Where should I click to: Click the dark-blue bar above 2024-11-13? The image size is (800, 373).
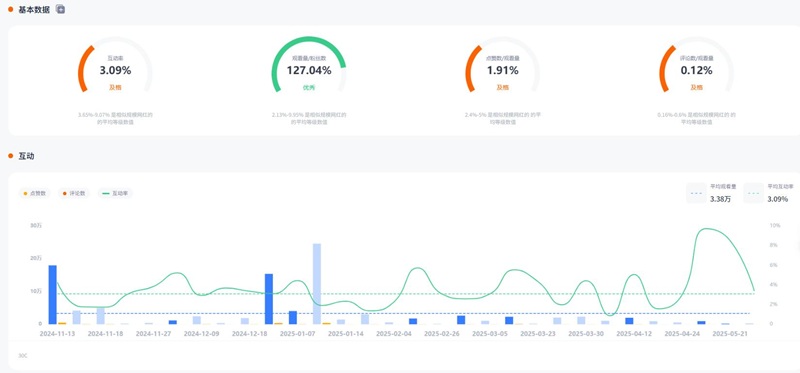click(53, 294)
